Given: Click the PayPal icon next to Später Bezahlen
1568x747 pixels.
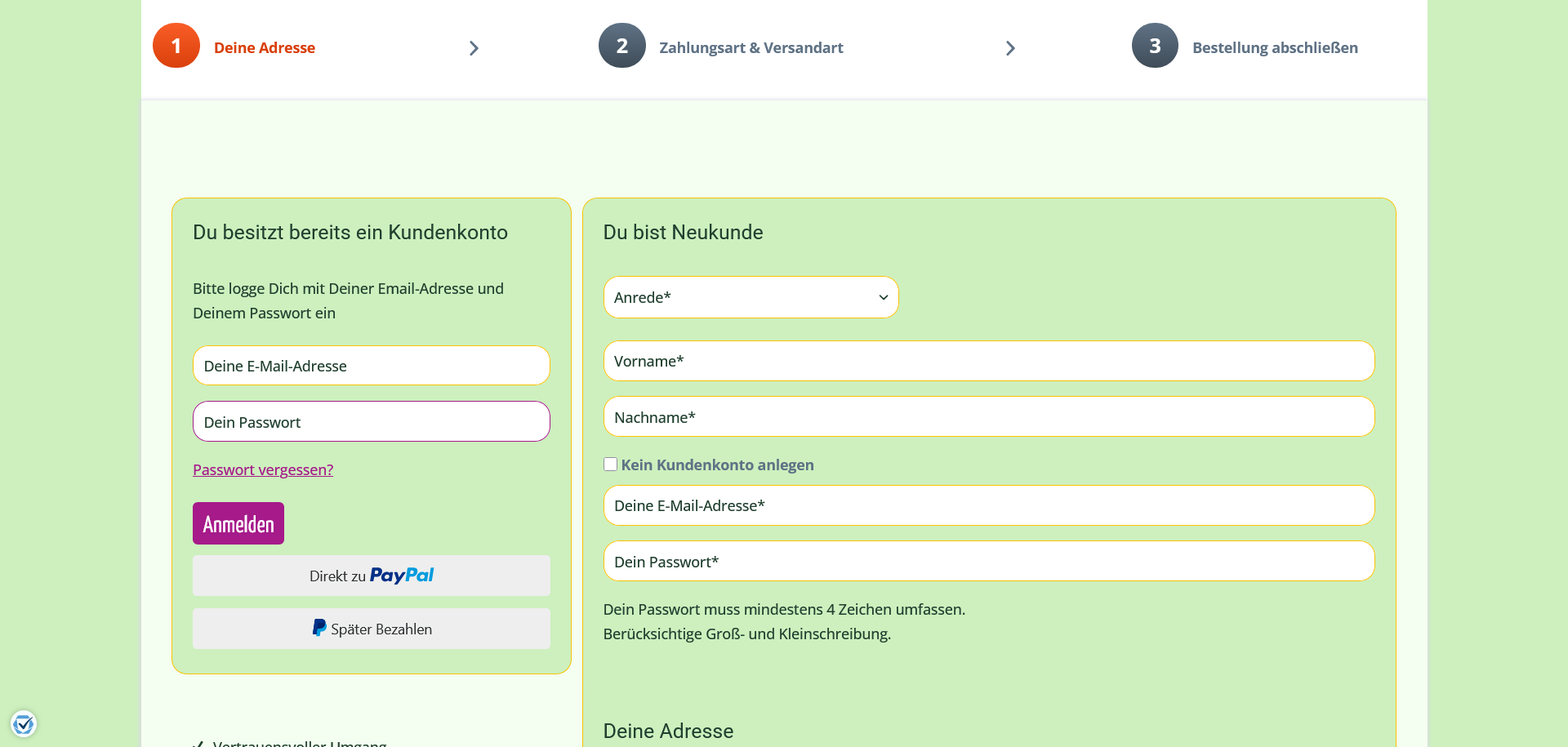Looking at the screenshot, I should [318, 628].
